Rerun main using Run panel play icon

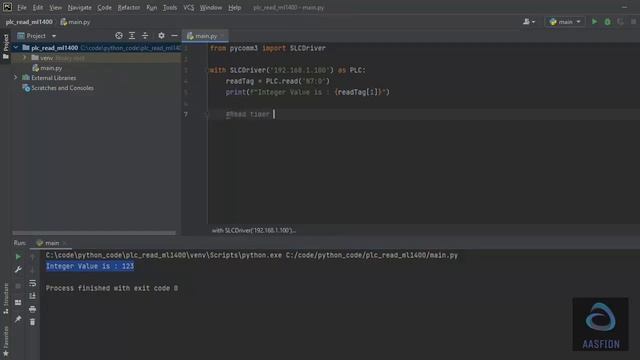tap(18, 257)
